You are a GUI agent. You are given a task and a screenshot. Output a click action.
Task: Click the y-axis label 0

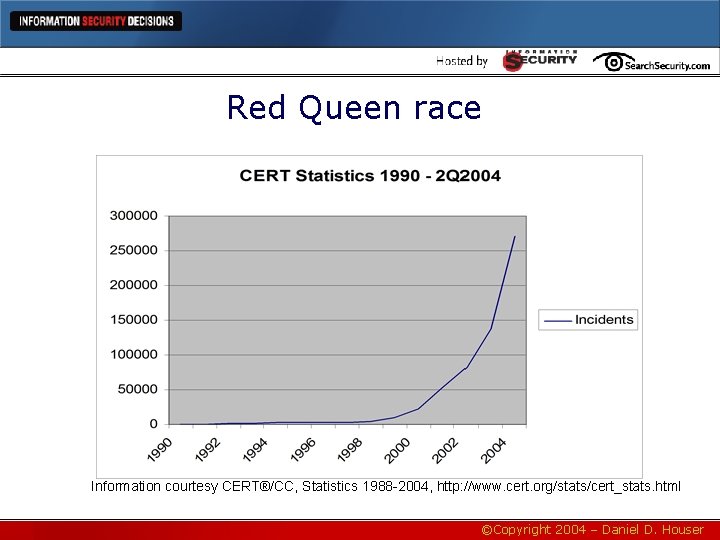153,424
